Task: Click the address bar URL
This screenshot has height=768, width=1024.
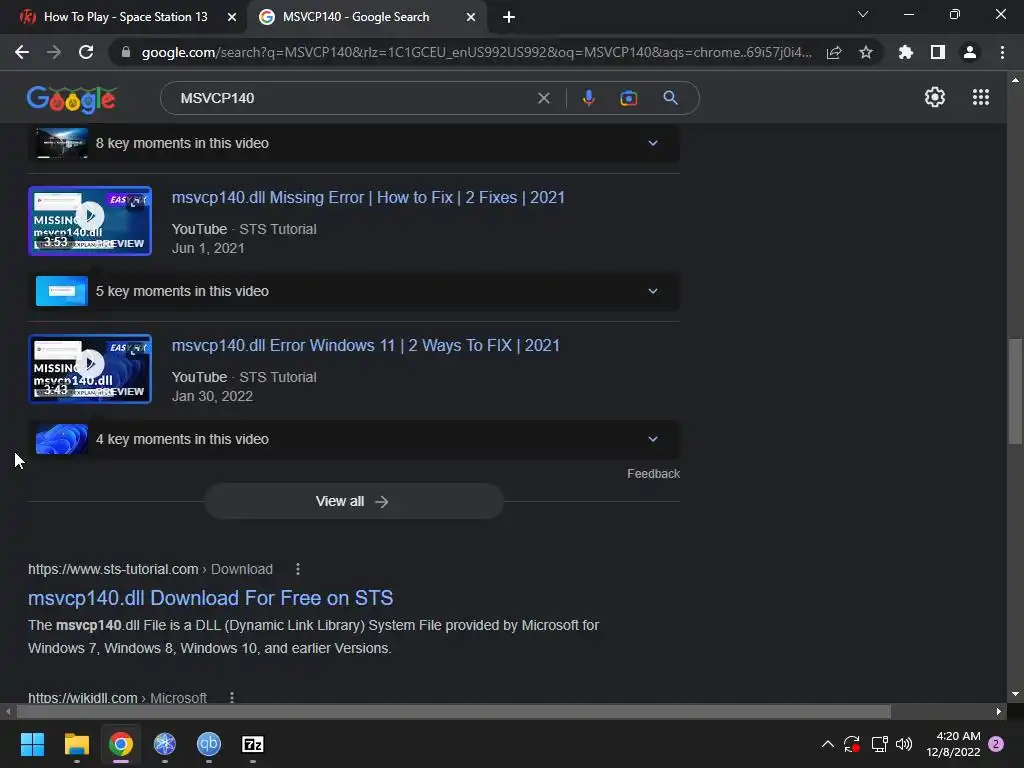Action: 477,52
